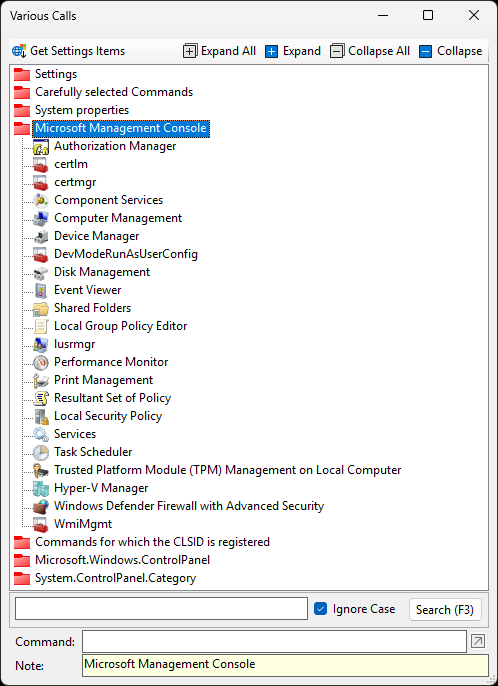
Task: Click the Local Group Policy Editor icon
Action: point(41,326)
